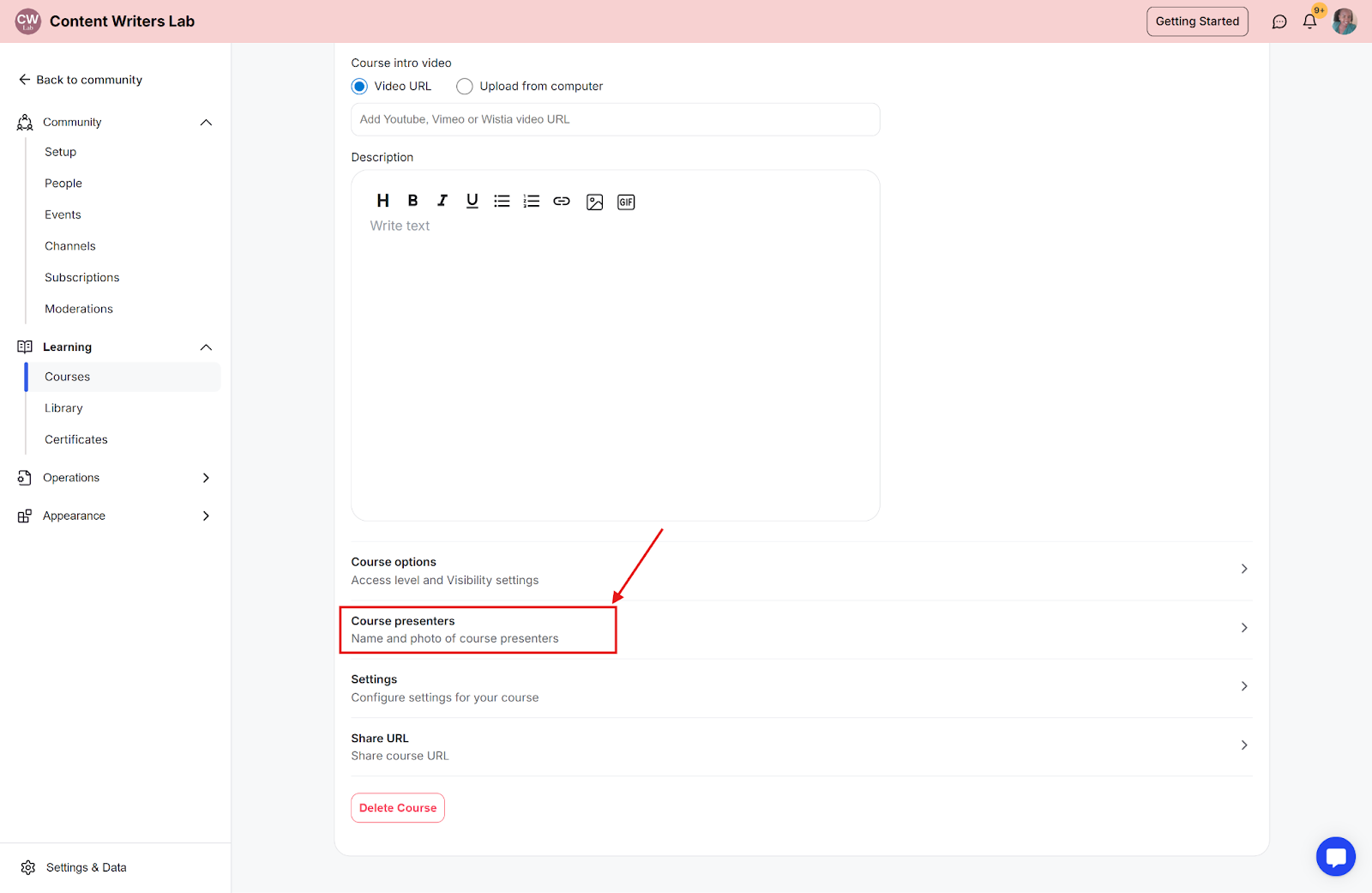1372x893 pixels.
Task: Click the Operations sidebar icon
Action: [x=25, y=478]
